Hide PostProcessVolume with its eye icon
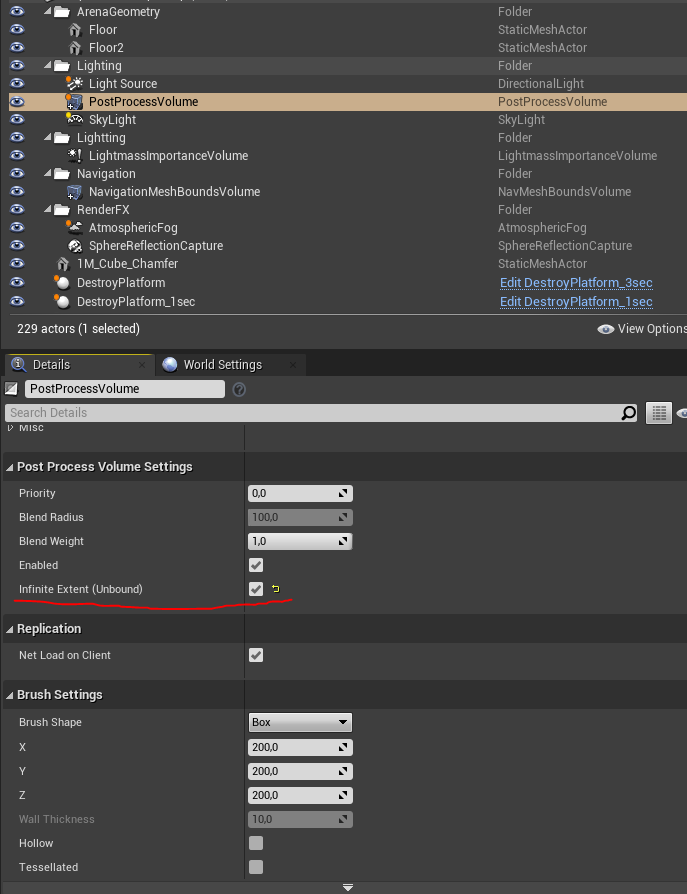The width and height of the screenshot is (687, 894). click(x=17, y=102)
